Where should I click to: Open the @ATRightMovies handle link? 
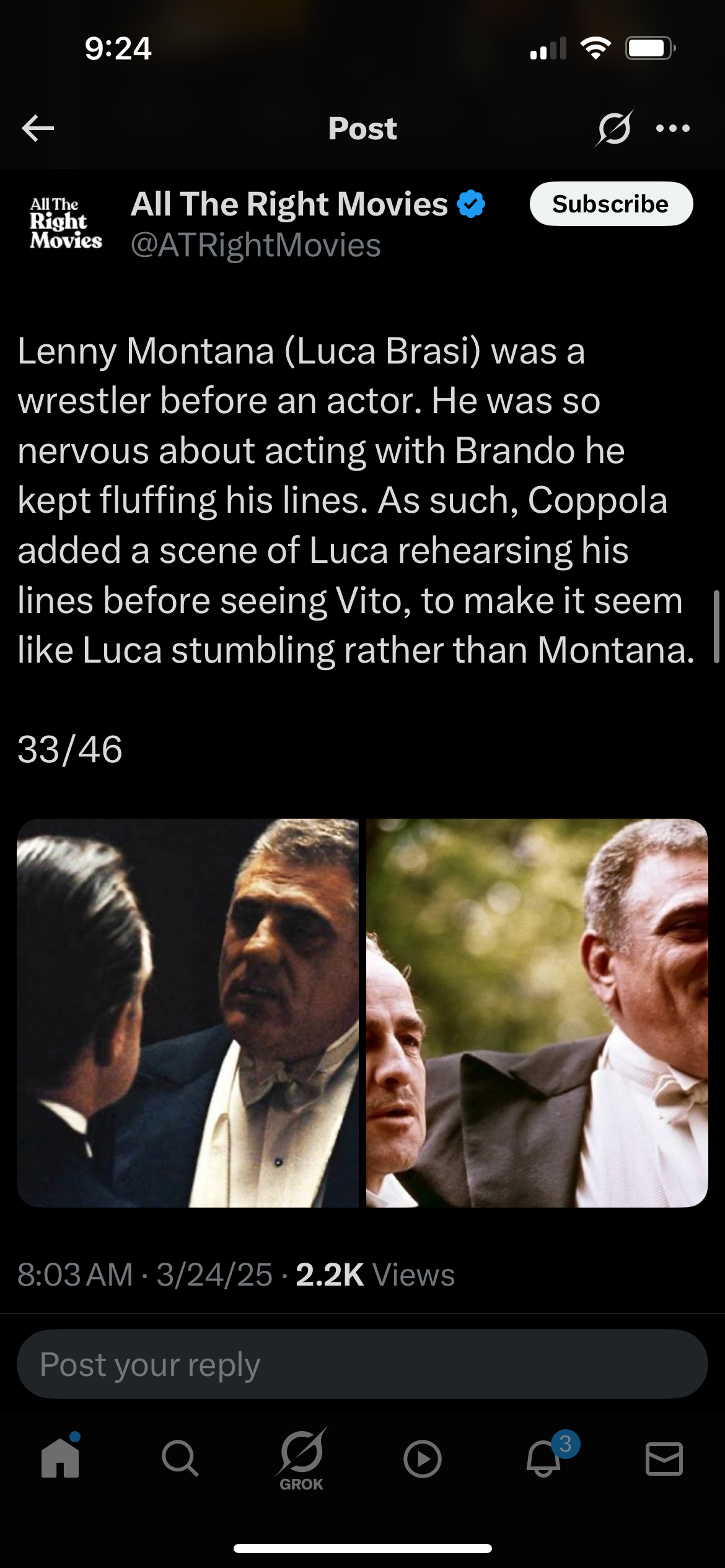click(x=255, y=245)
